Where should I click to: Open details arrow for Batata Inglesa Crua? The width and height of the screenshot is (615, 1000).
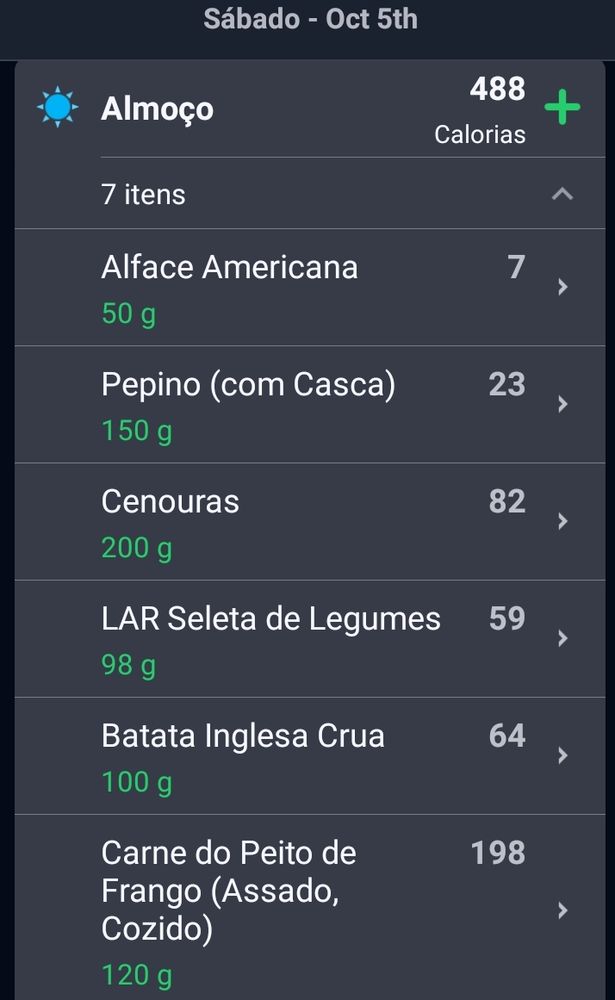pyautogui.click(x=562, y=756)
